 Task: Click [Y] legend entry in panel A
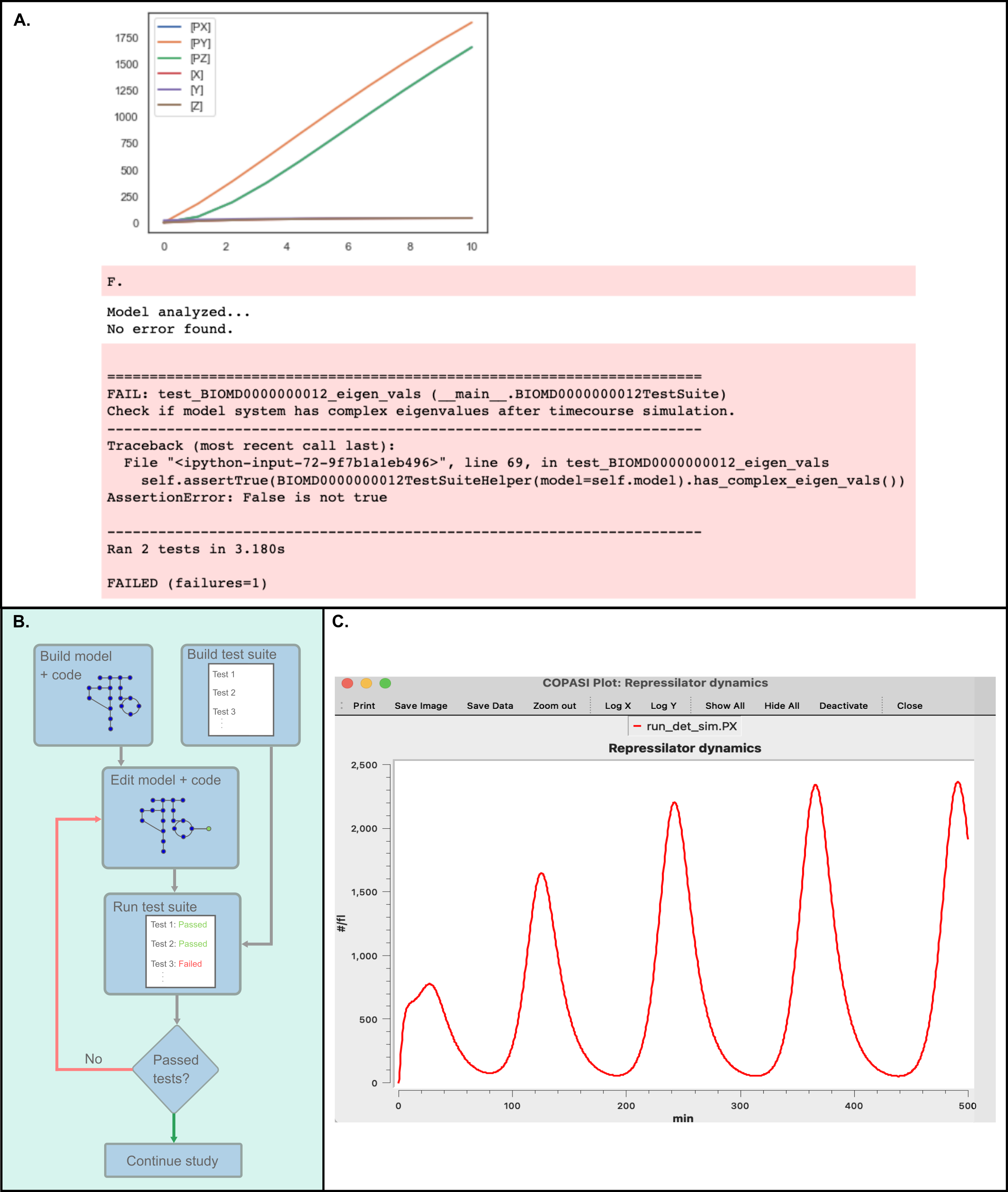(181, 90)
